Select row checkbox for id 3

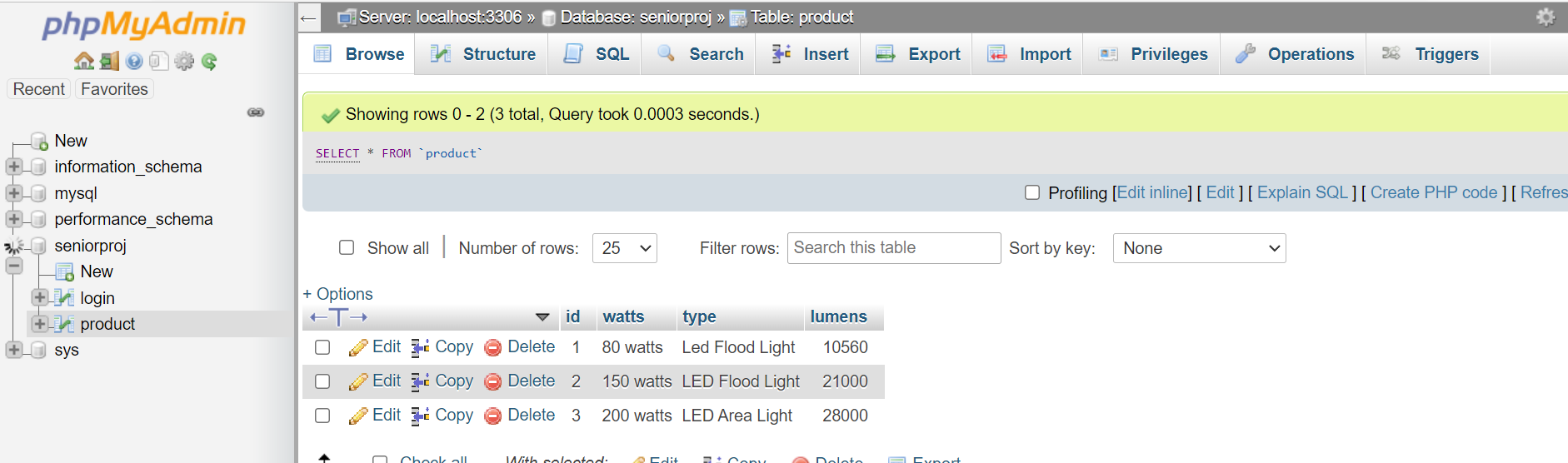point(322,416)
